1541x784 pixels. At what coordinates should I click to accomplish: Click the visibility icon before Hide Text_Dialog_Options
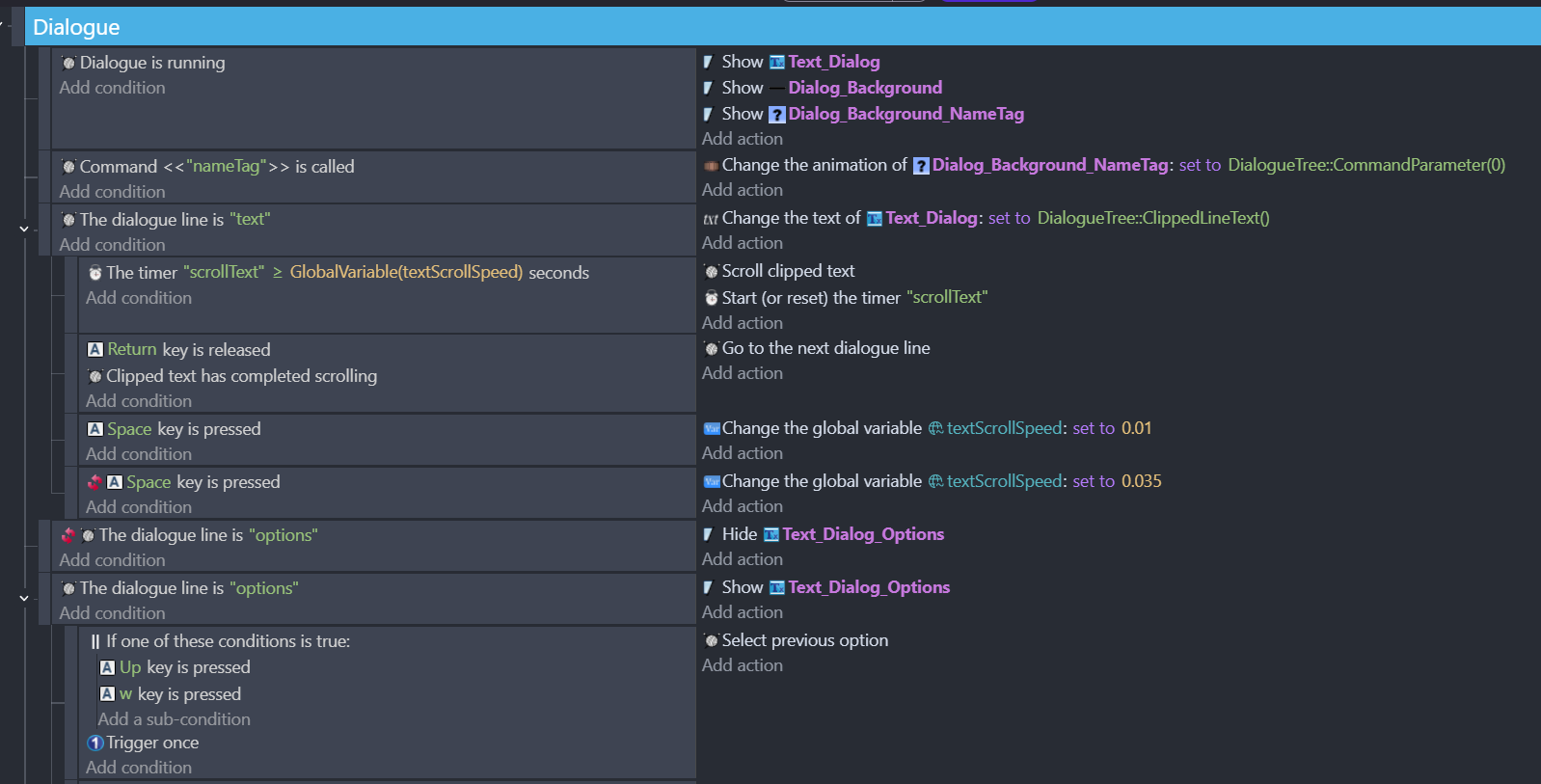[x=709, y=534]
